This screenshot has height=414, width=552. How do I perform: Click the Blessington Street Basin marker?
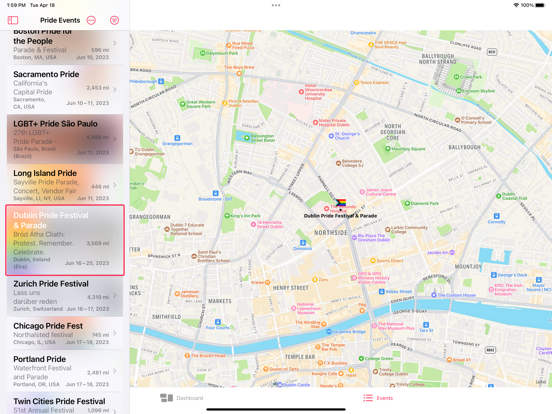247,138
